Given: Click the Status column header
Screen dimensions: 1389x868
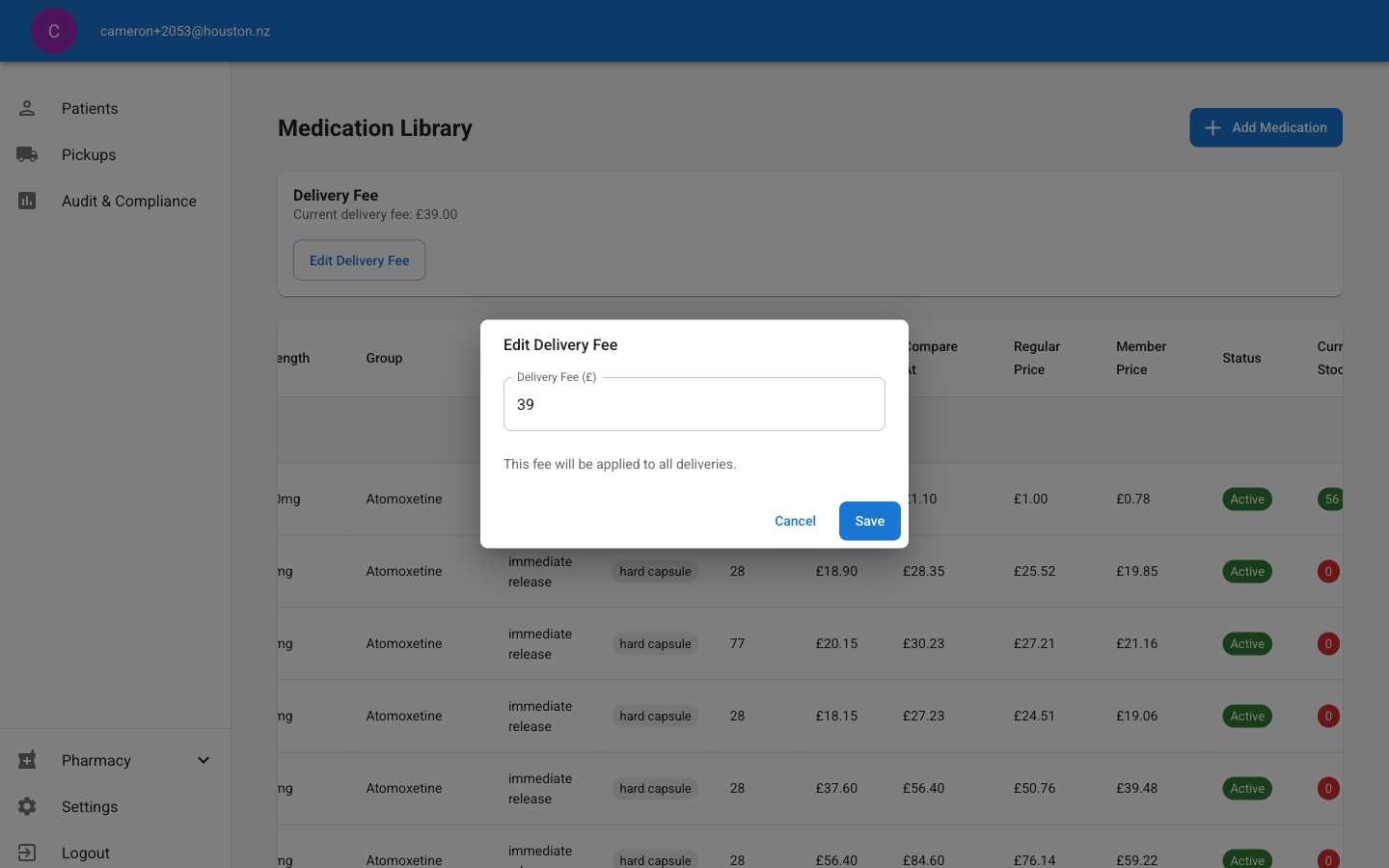Looking at the screenshot, I should click(x=1241, y=358).
